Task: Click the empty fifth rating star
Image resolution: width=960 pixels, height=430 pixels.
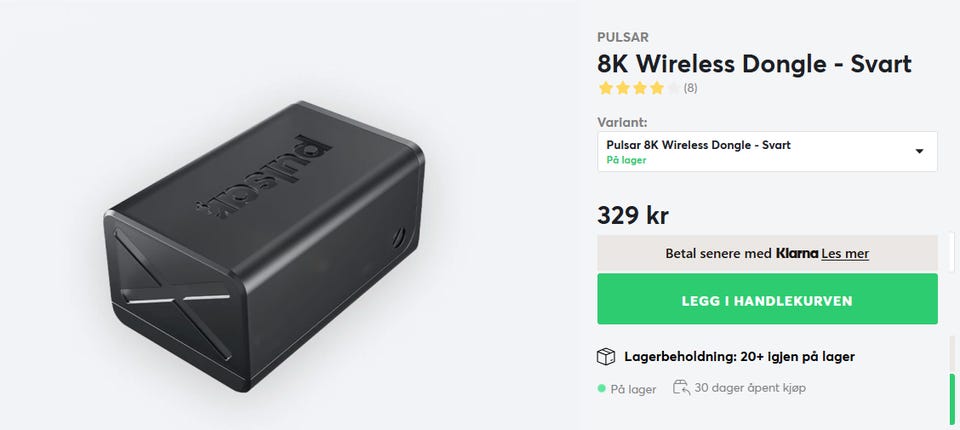Action: coord(673,88)
